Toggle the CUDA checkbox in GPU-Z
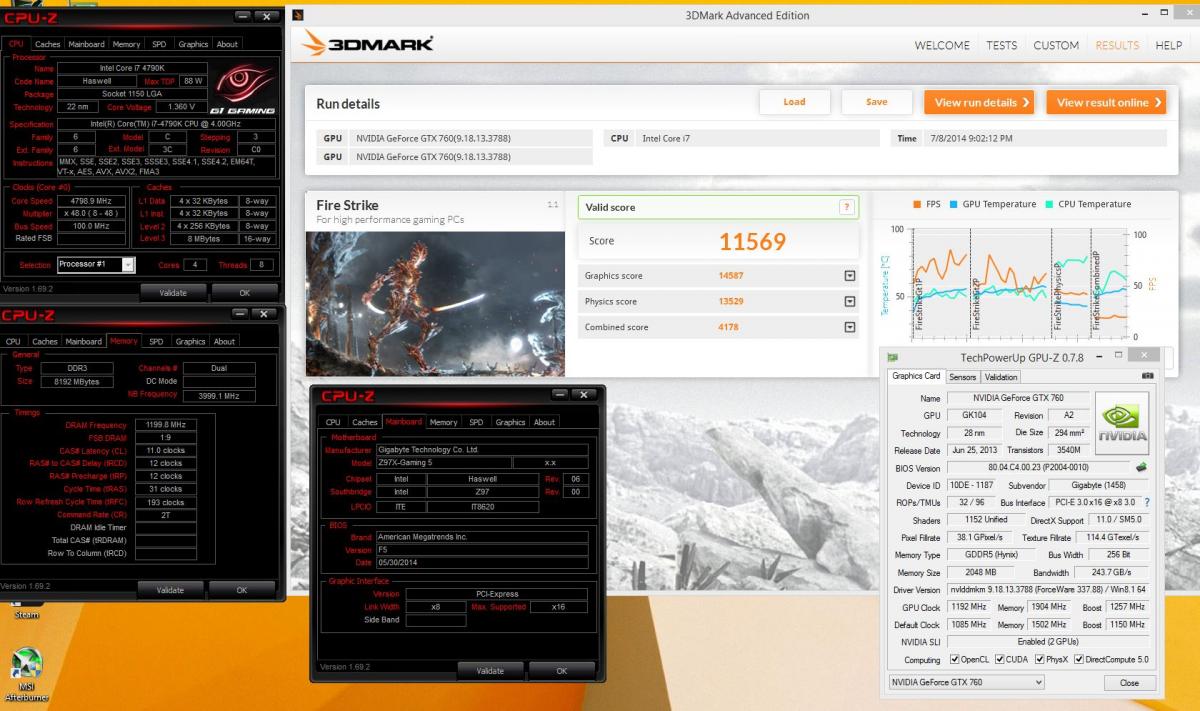Screen dimensions: 1200x711 tap(1000, 660)
